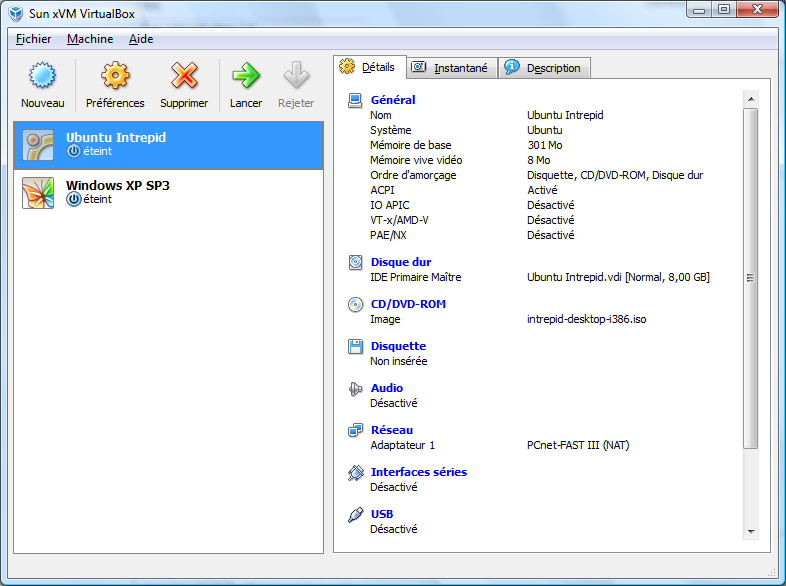786x586 pixels.
Task: Switch to the Description tab
Action: (x=543, y=68)
